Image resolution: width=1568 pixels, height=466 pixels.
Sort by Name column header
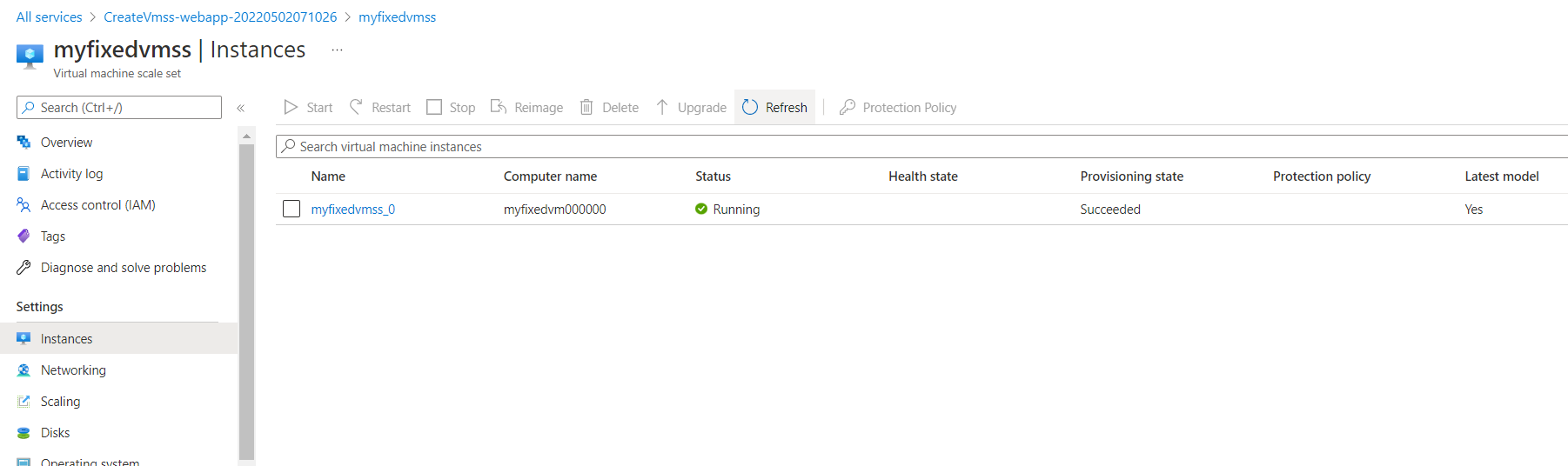(x=328, y=176)
